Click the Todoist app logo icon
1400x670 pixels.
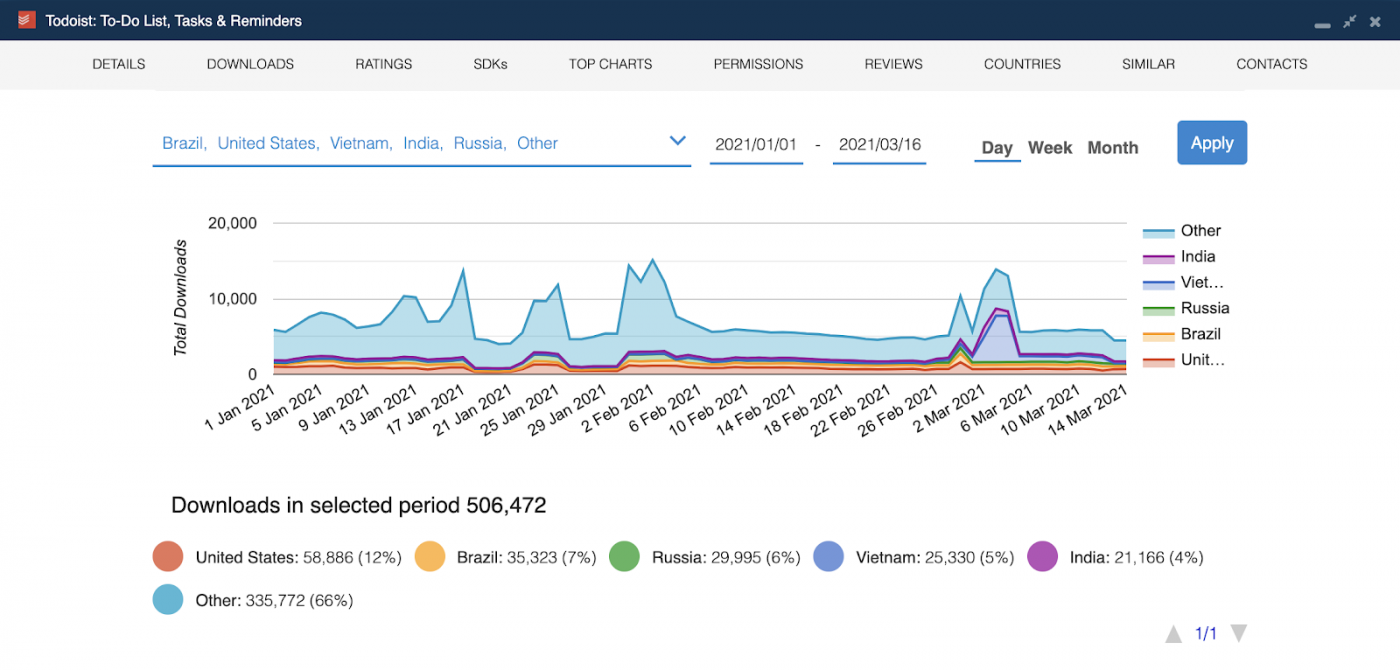[x=27, y=20]
